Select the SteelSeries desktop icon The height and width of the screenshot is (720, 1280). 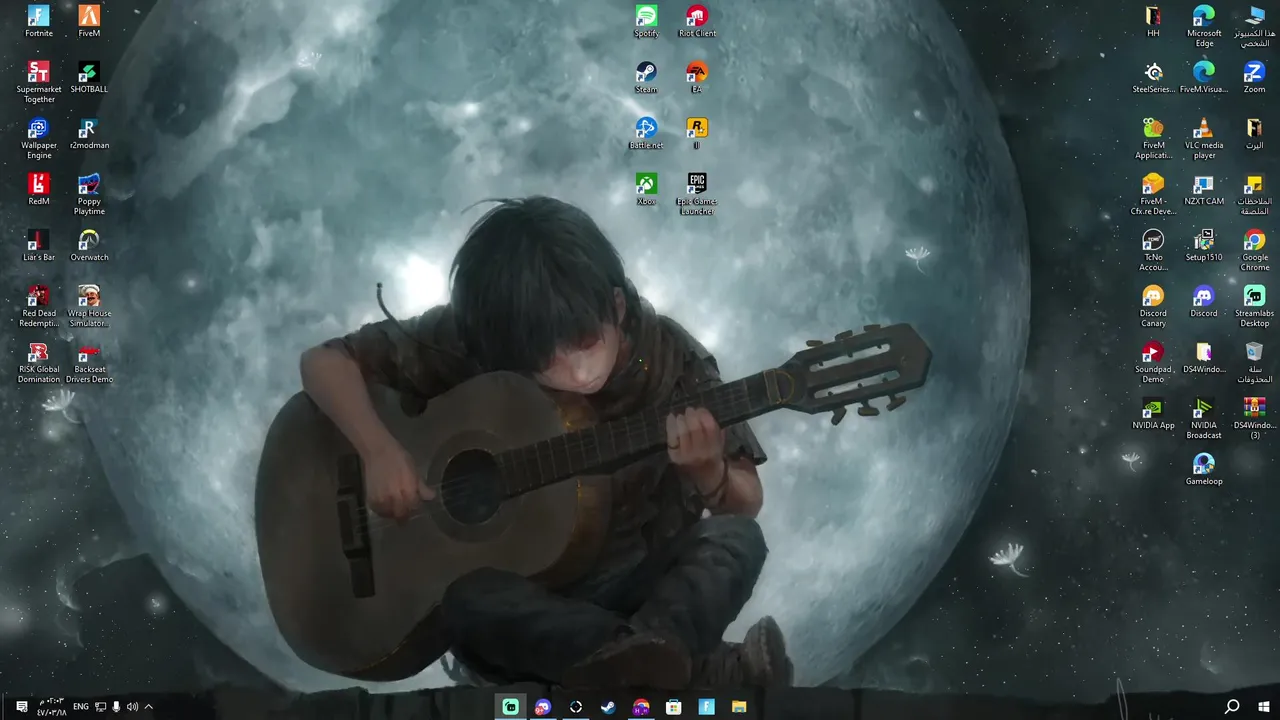tap(1153, 77)
